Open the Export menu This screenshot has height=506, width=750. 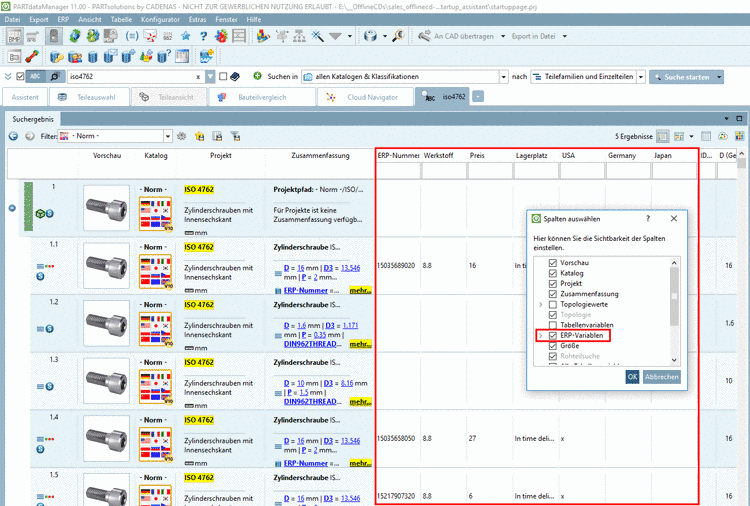tap(39, 20)
